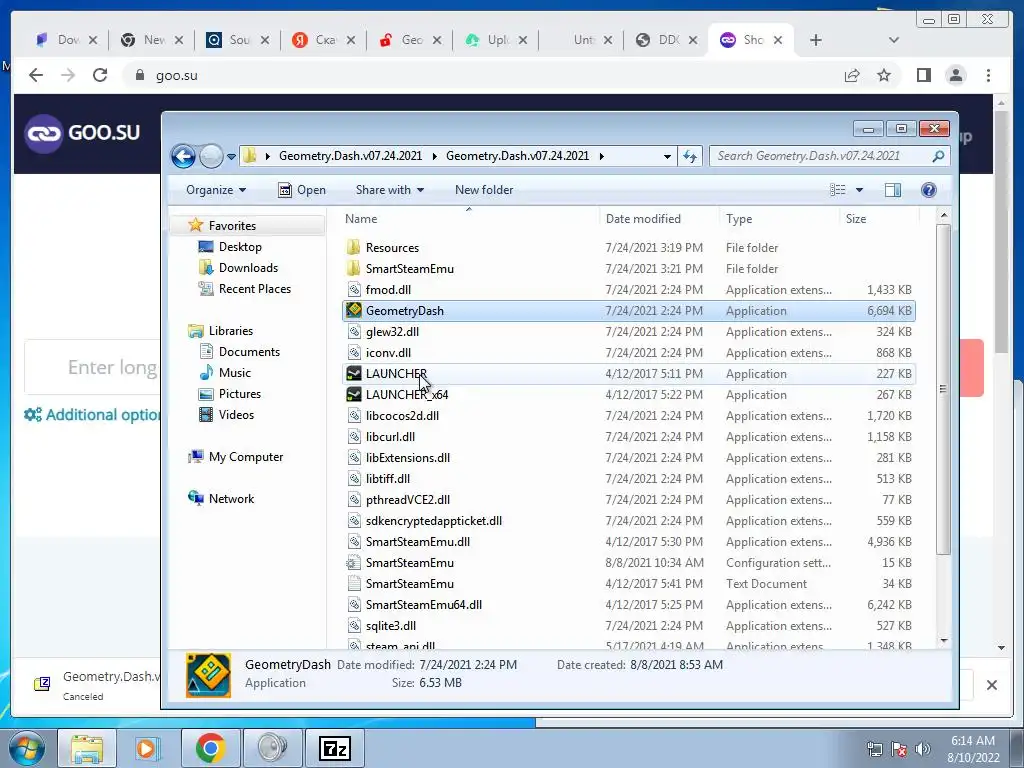The image size is (1024, 768).
Task: Click New folder in toolbar
Action: 484,190
